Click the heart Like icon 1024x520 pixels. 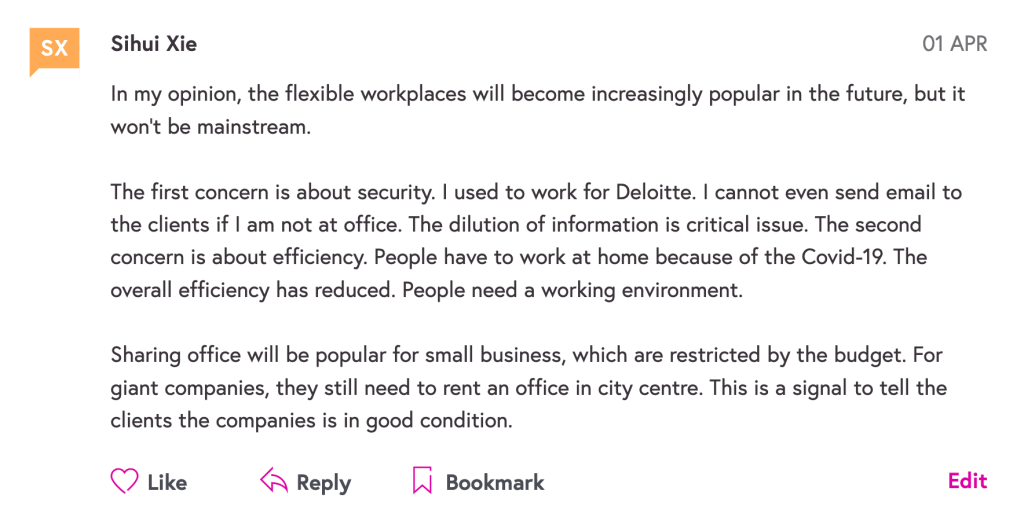point(124,482)
